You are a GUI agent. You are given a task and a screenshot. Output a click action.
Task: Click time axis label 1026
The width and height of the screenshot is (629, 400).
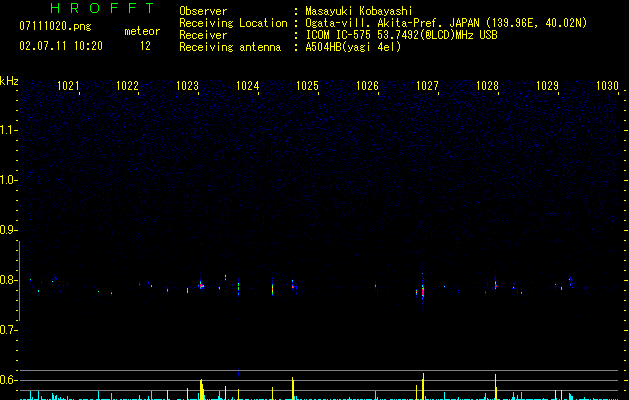(367, 86)
